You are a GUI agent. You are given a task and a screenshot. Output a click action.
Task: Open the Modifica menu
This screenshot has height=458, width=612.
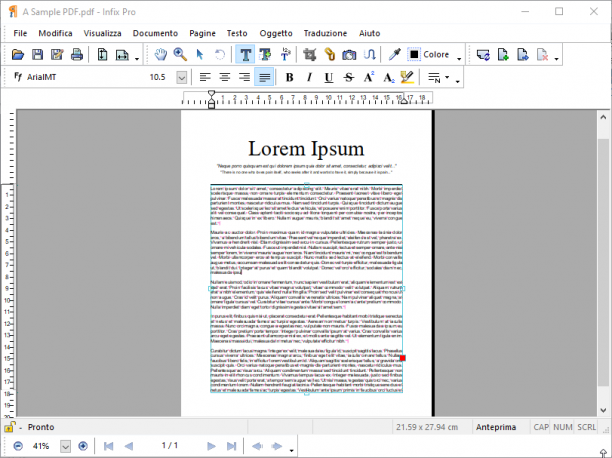(55, 33)
